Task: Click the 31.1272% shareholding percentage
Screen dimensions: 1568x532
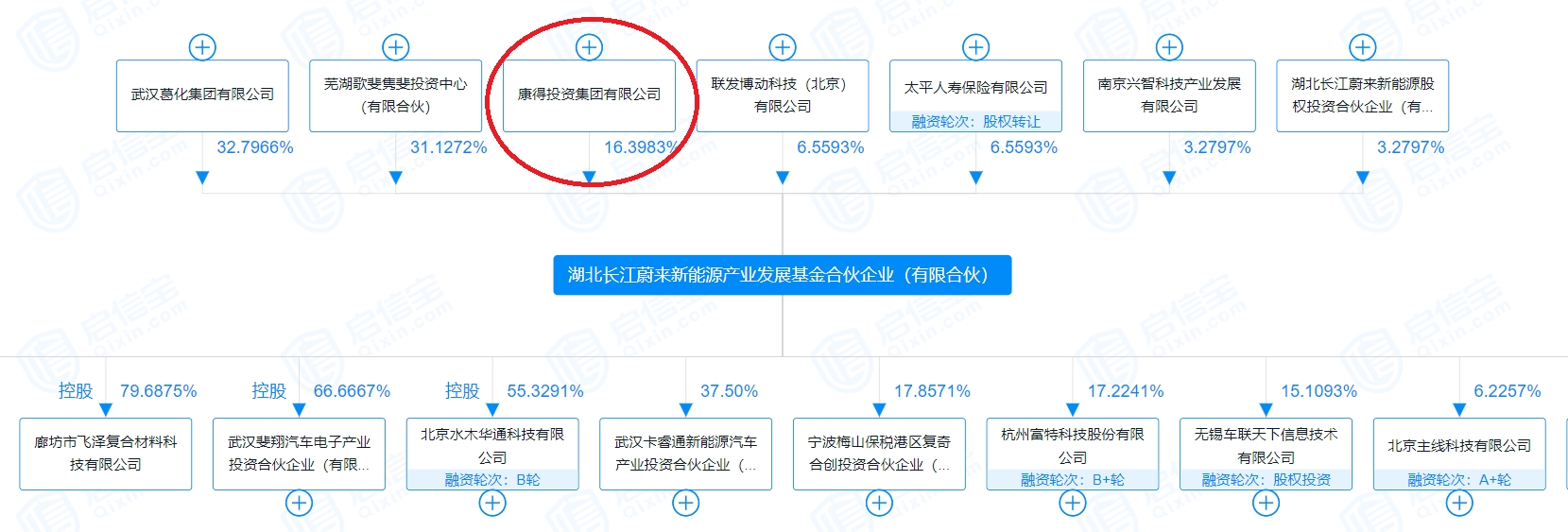Action: click(448, 147)
